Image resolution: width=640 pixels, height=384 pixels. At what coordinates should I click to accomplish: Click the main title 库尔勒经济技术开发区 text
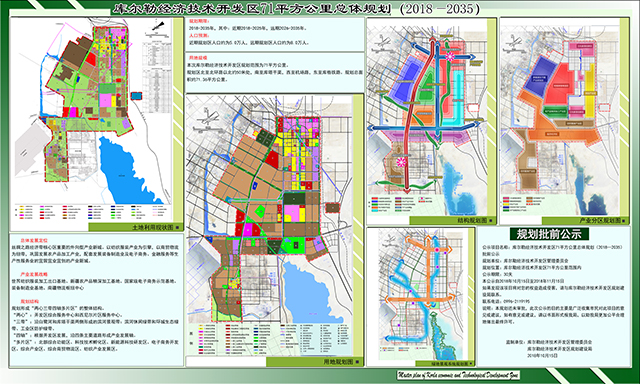(188, 8)
